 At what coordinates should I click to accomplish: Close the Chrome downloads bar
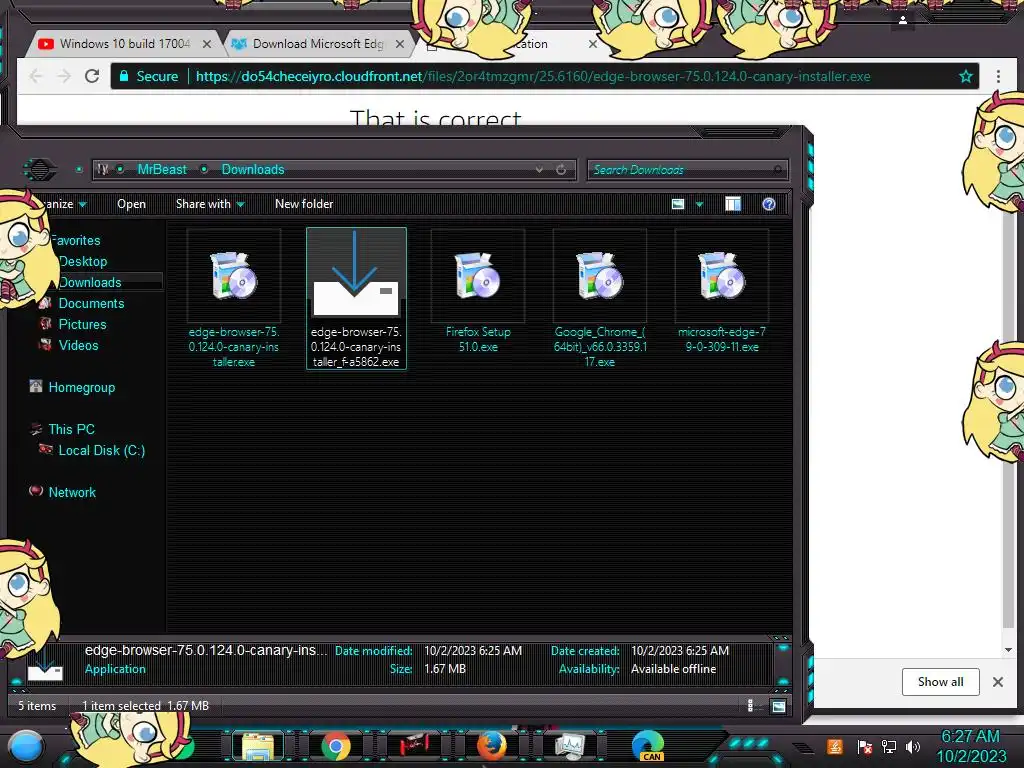tap(998, 682)
